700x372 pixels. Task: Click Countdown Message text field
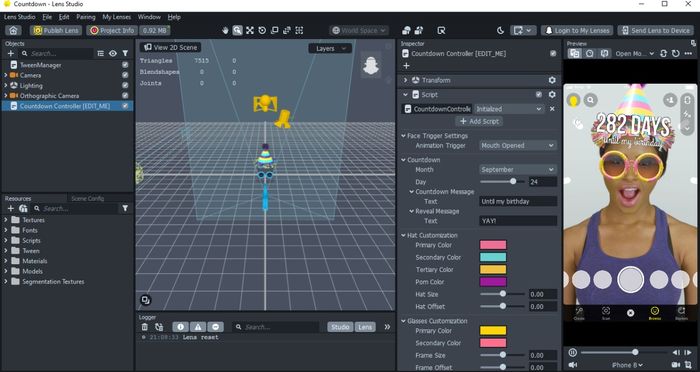pos(518,201)
